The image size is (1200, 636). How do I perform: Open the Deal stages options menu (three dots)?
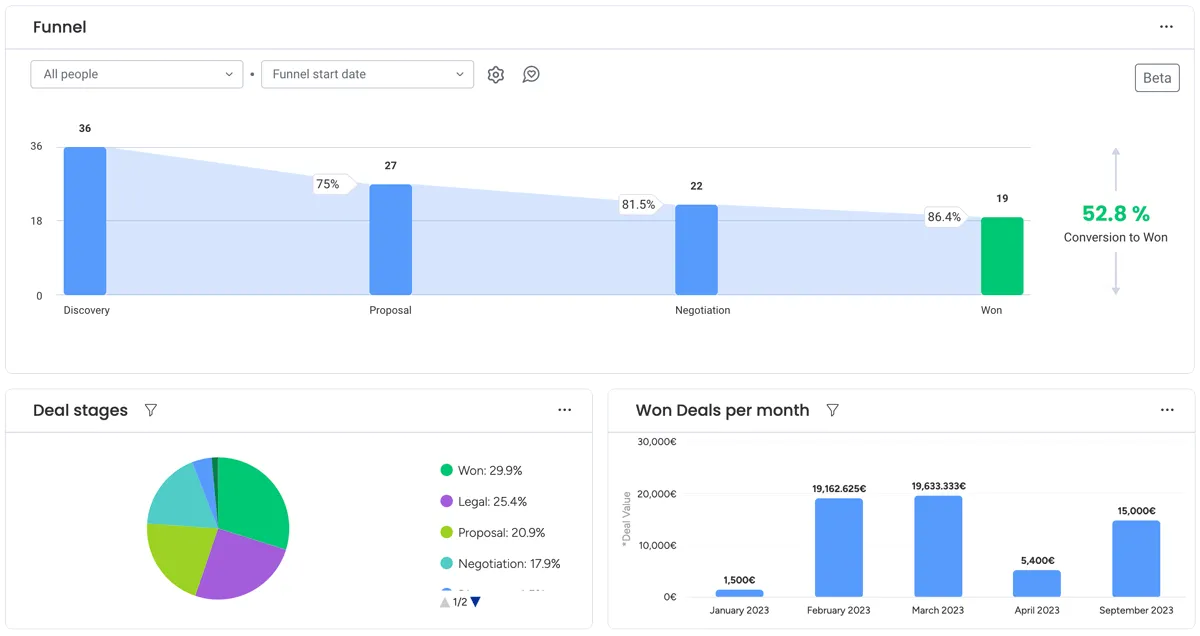click(565, 410)
